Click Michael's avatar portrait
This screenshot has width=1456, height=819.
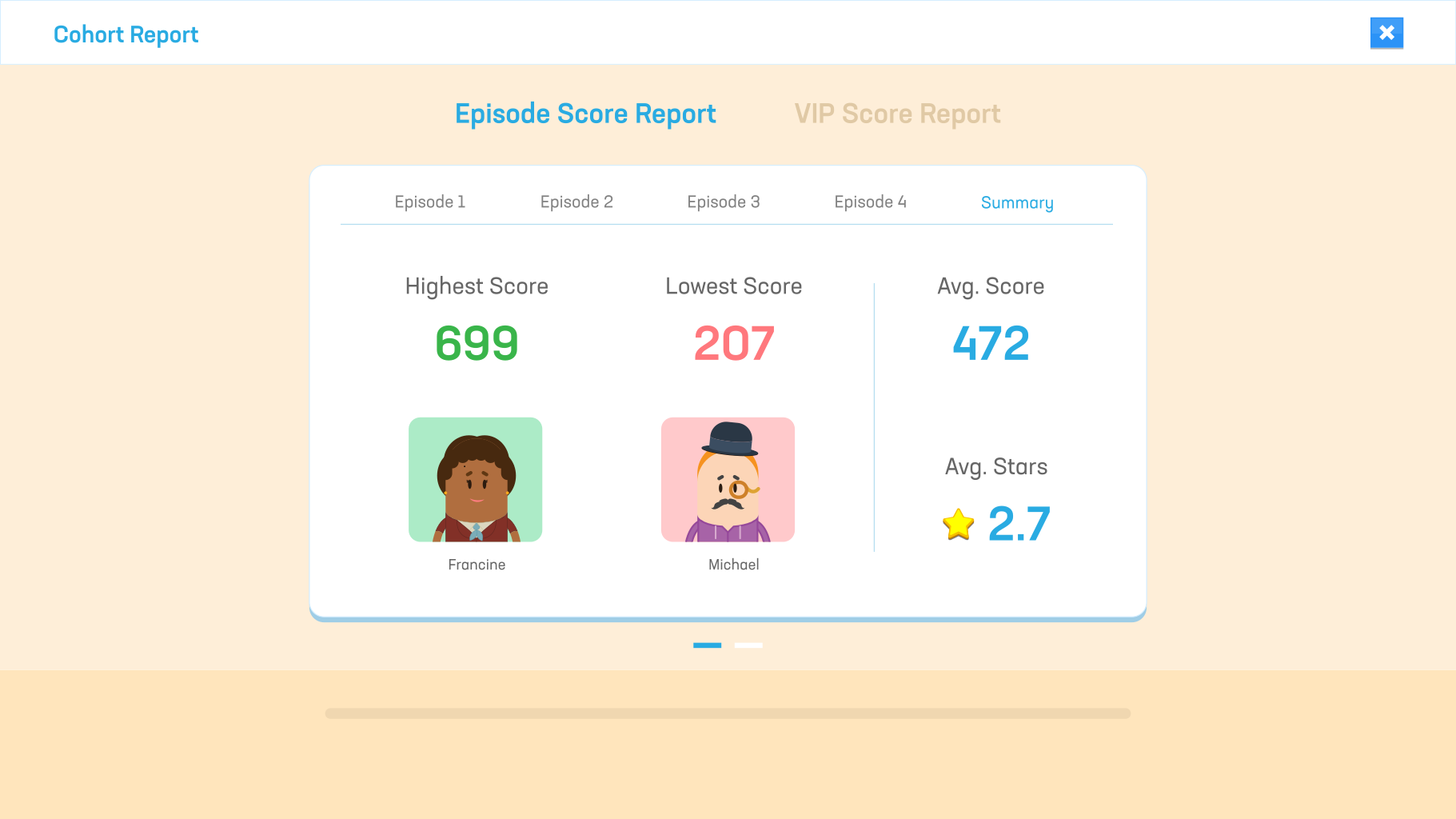(728, 480)
